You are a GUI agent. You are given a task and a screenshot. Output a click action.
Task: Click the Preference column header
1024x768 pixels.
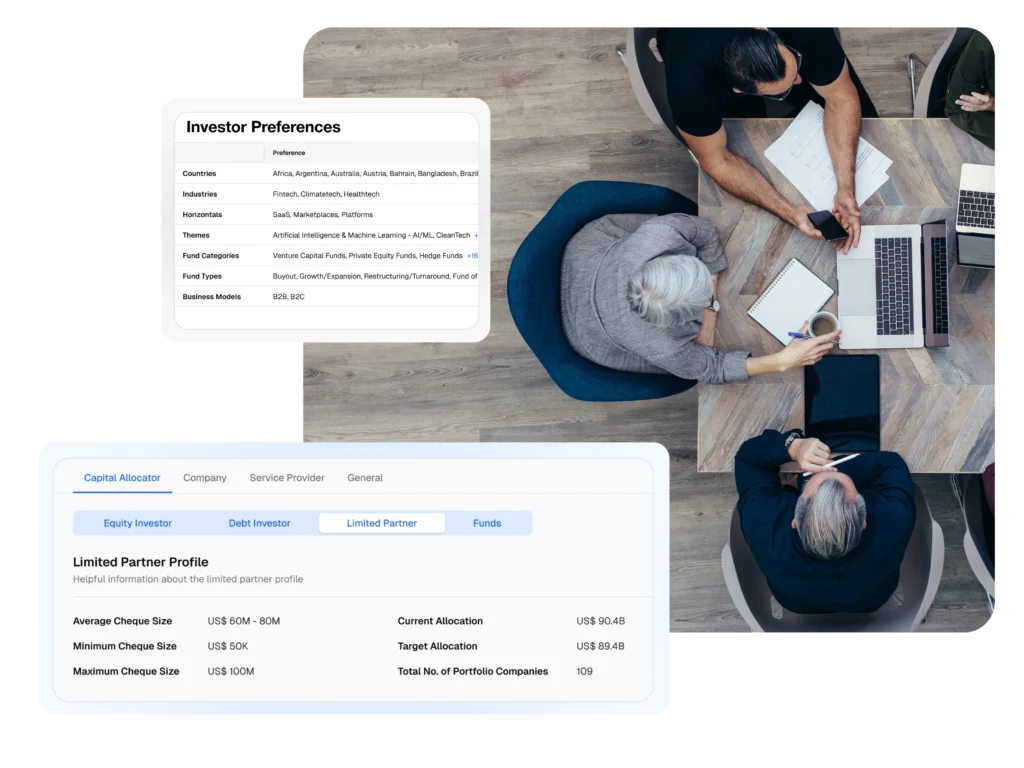289,153
